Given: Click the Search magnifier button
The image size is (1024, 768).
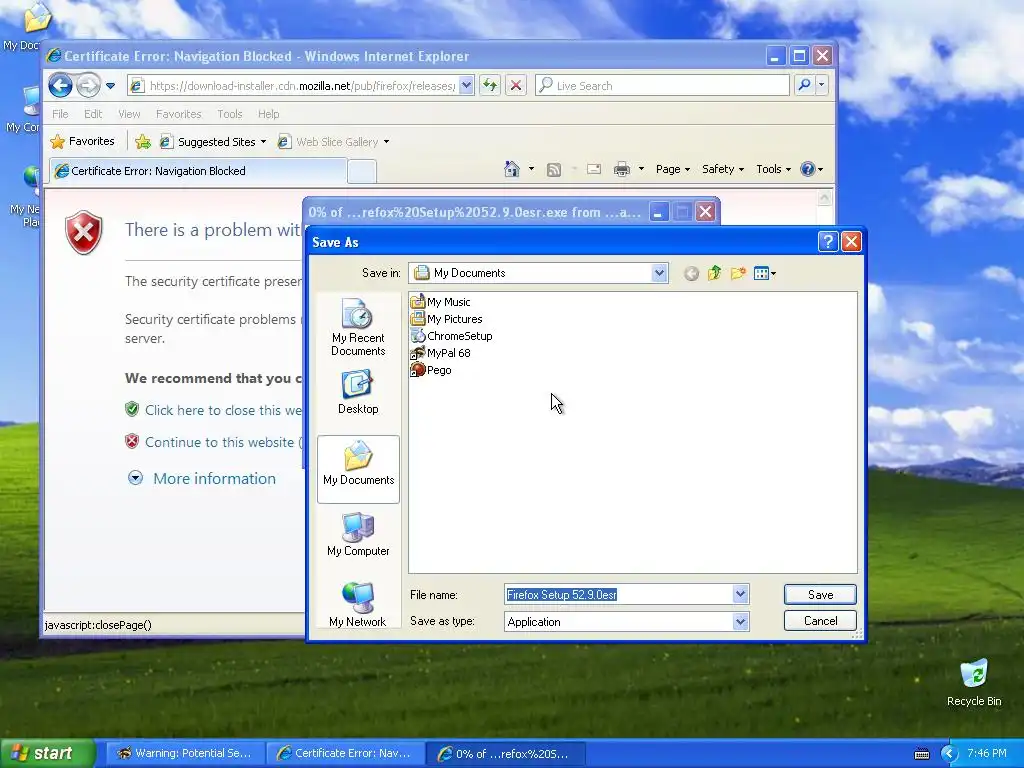Looking at the screenshot, I should click(x=805, y=86).
